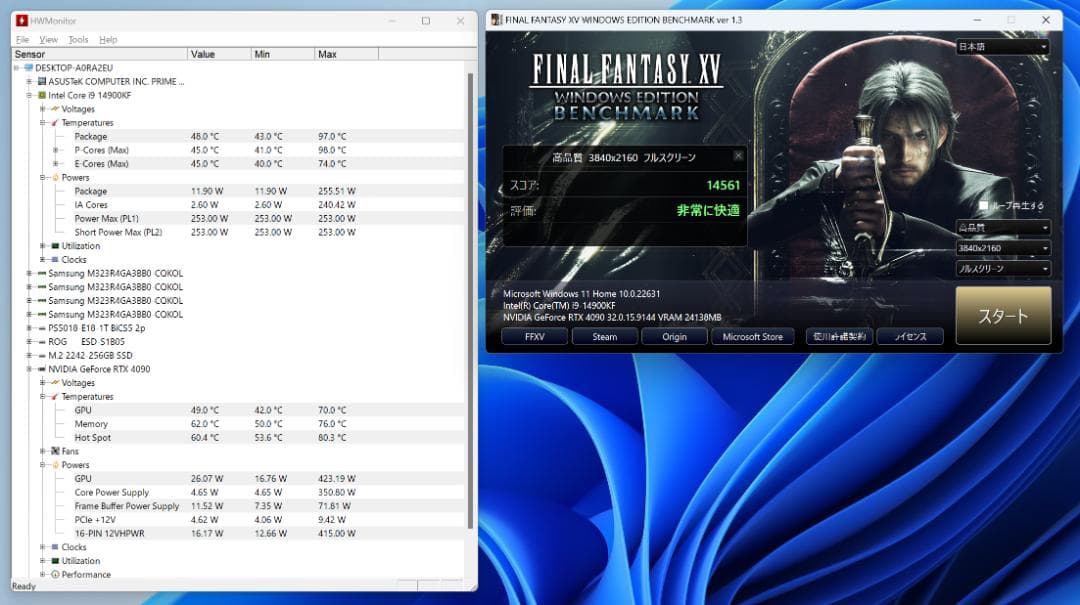Expand the Performance tree node in HWMonitor
The height and width of the screenshot is (605, 1080).
point(42,574)
